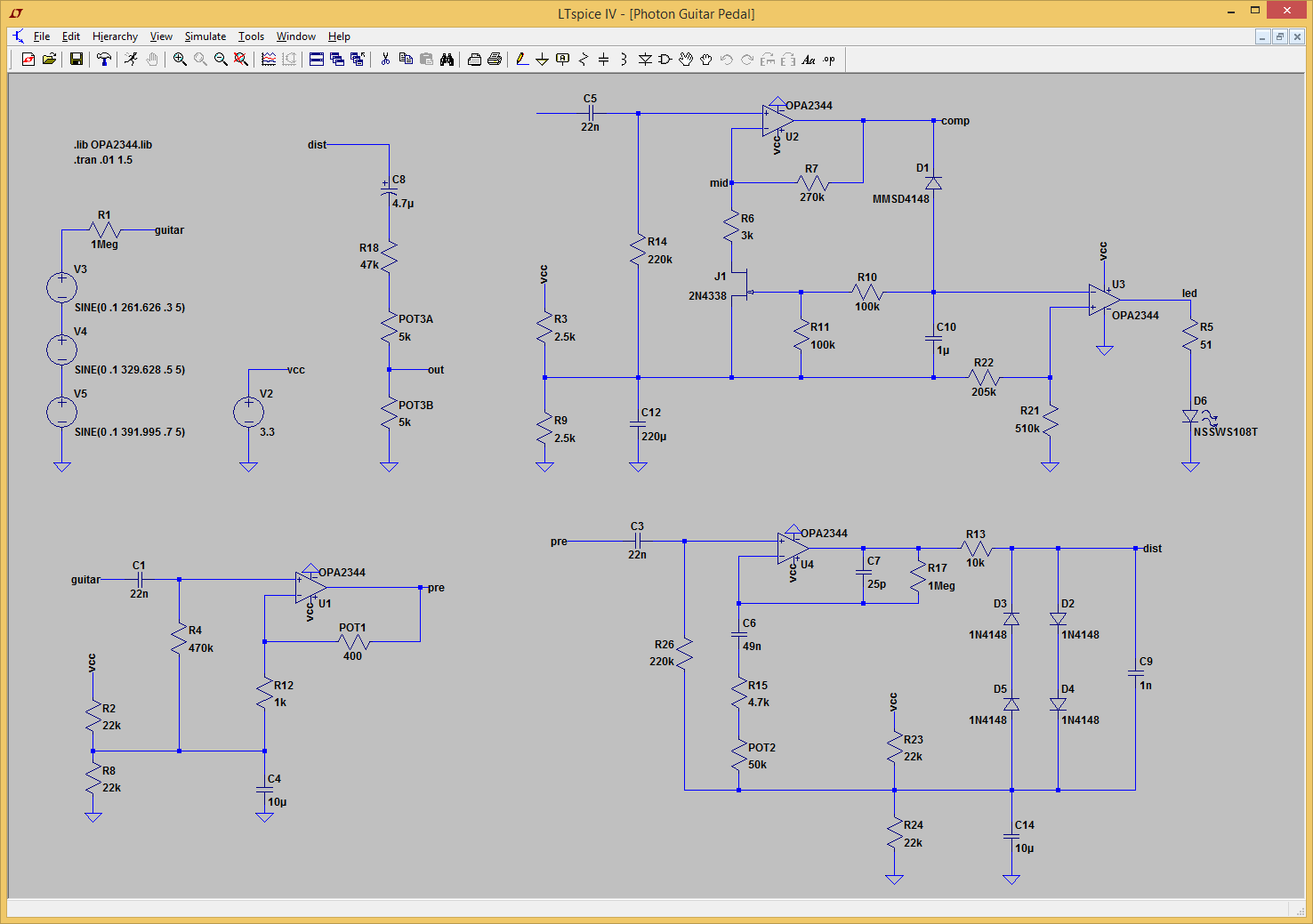This screenshot has height=924, width=1313.
Task: Open the Edit menu
Action: (x=71, y=36)
